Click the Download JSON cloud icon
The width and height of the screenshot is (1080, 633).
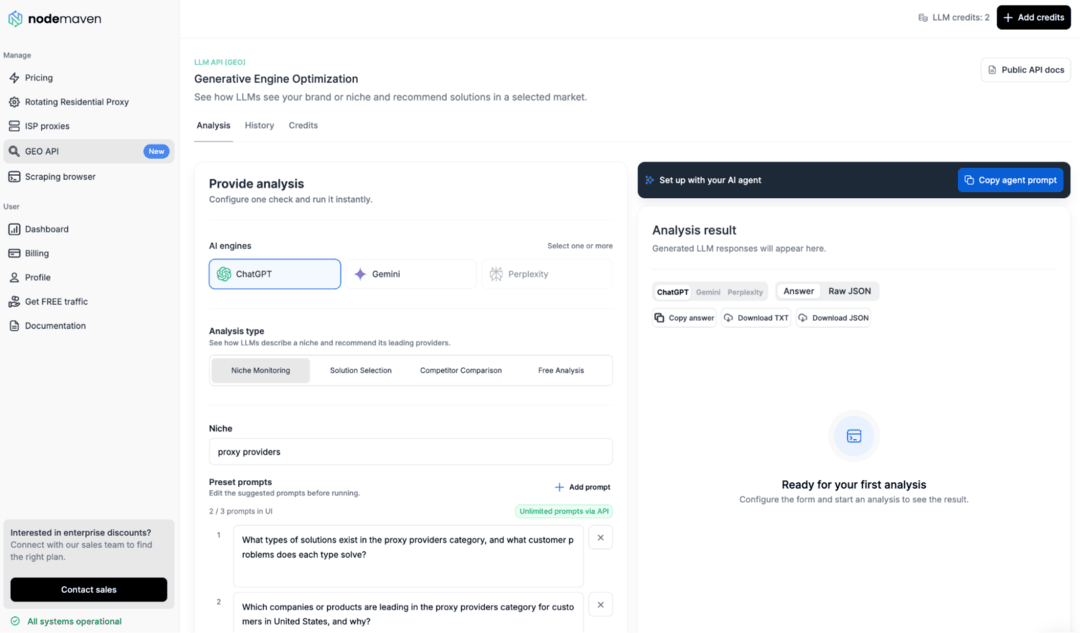click(x=802, y=318)
